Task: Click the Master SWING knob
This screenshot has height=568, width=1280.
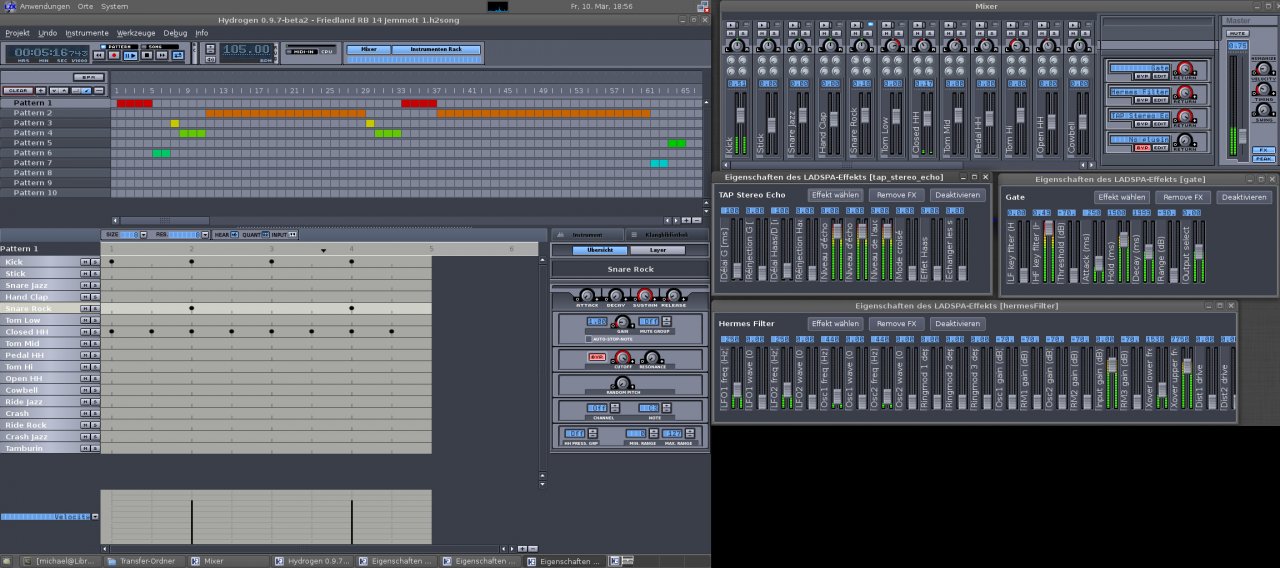Action: [1264, 109]
